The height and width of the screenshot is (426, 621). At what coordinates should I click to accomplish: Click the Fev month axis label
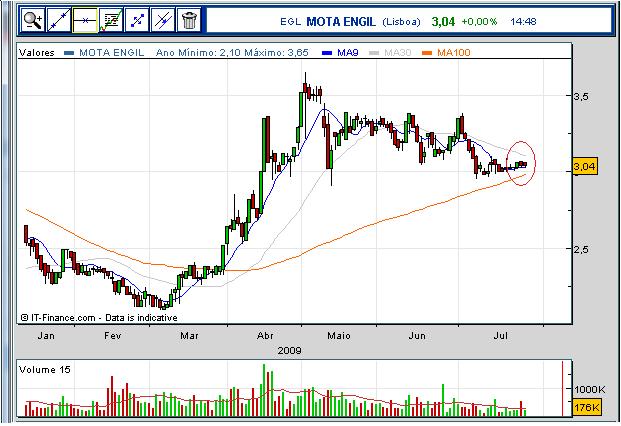point(112,336)
